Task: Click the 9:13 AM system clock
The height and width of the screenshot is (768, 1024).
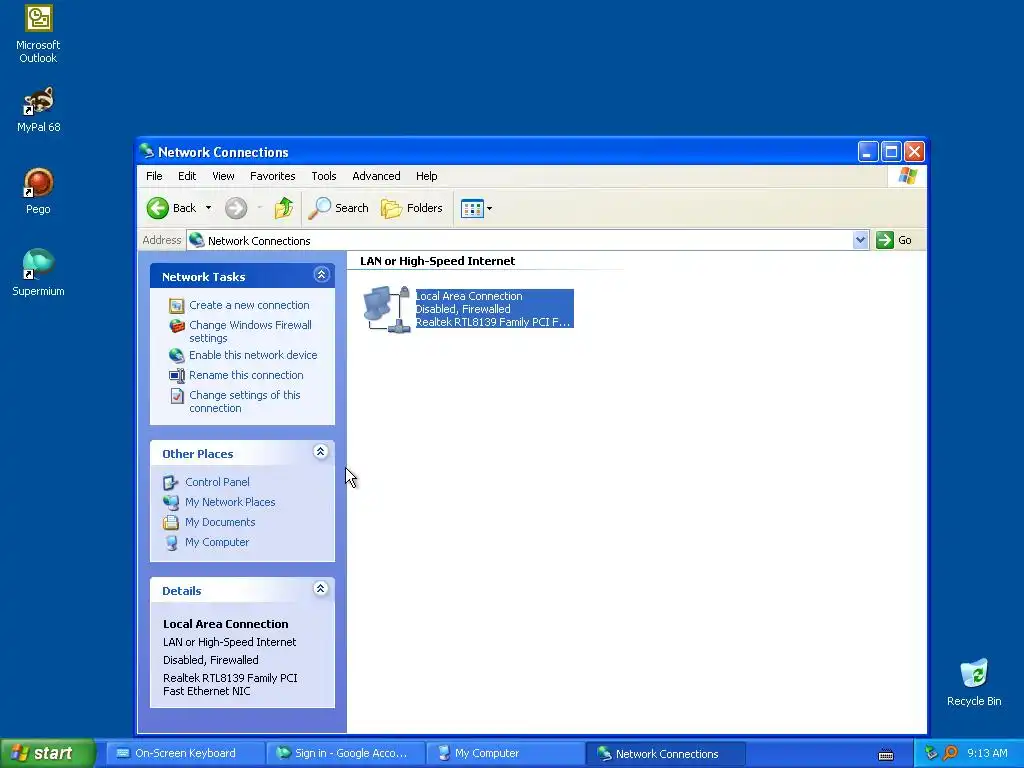Action: (x=987, y=754)
